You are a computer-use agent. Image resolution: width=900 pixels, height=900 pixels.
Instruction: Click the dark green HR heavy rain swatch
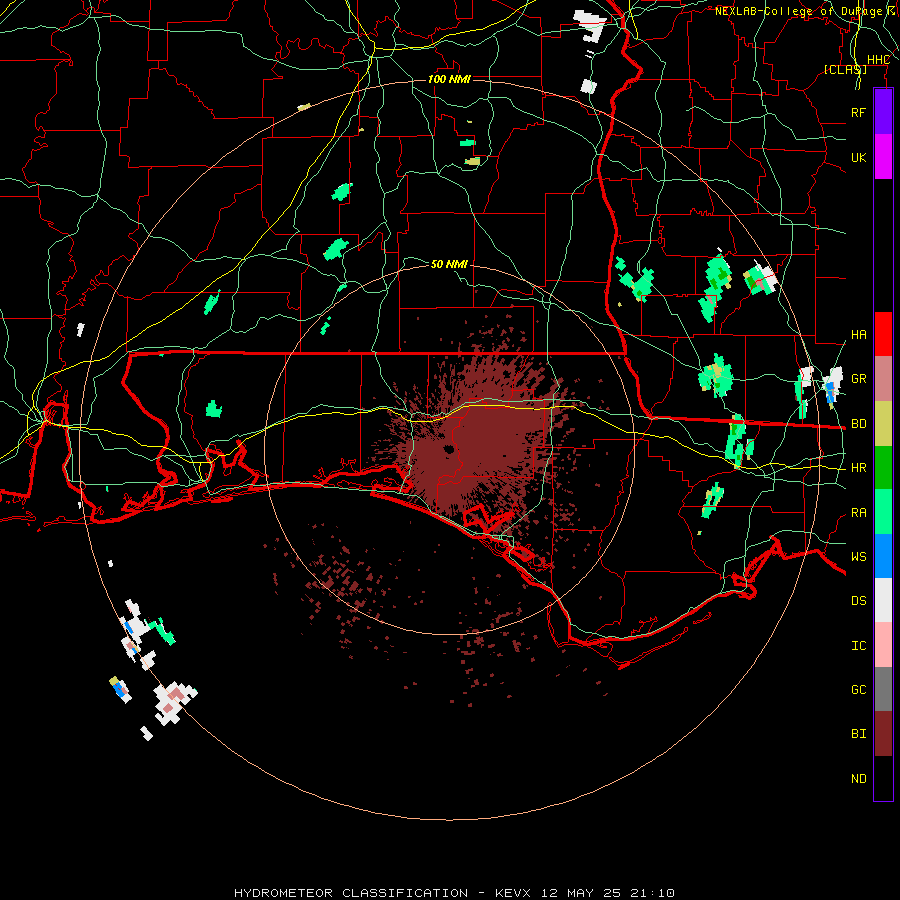tap(883, 467)
